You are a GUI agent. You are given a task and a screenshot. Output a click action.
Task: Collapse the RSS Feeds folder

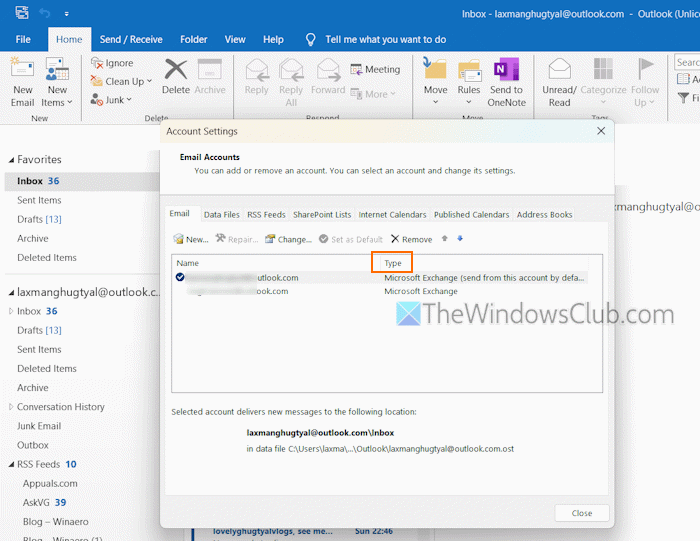tap(11, 464)
